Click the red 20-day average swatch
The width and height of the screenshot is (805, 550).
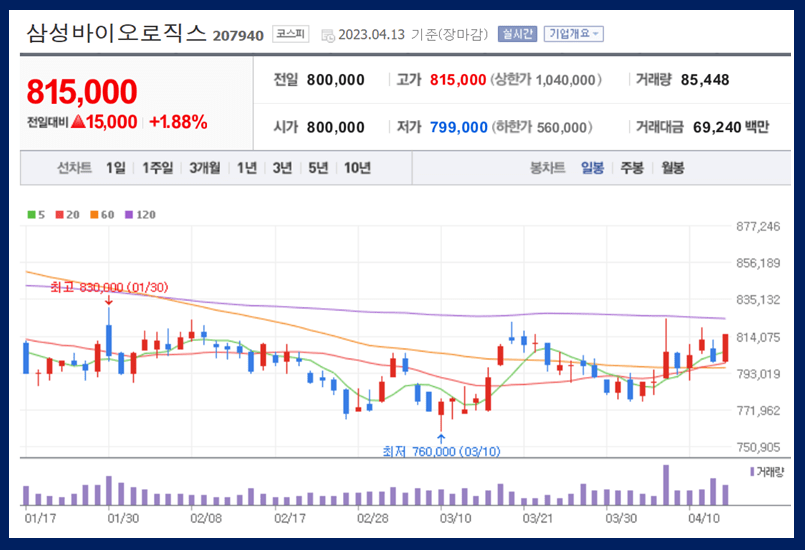pyautogui.click(x=60, y=215)
